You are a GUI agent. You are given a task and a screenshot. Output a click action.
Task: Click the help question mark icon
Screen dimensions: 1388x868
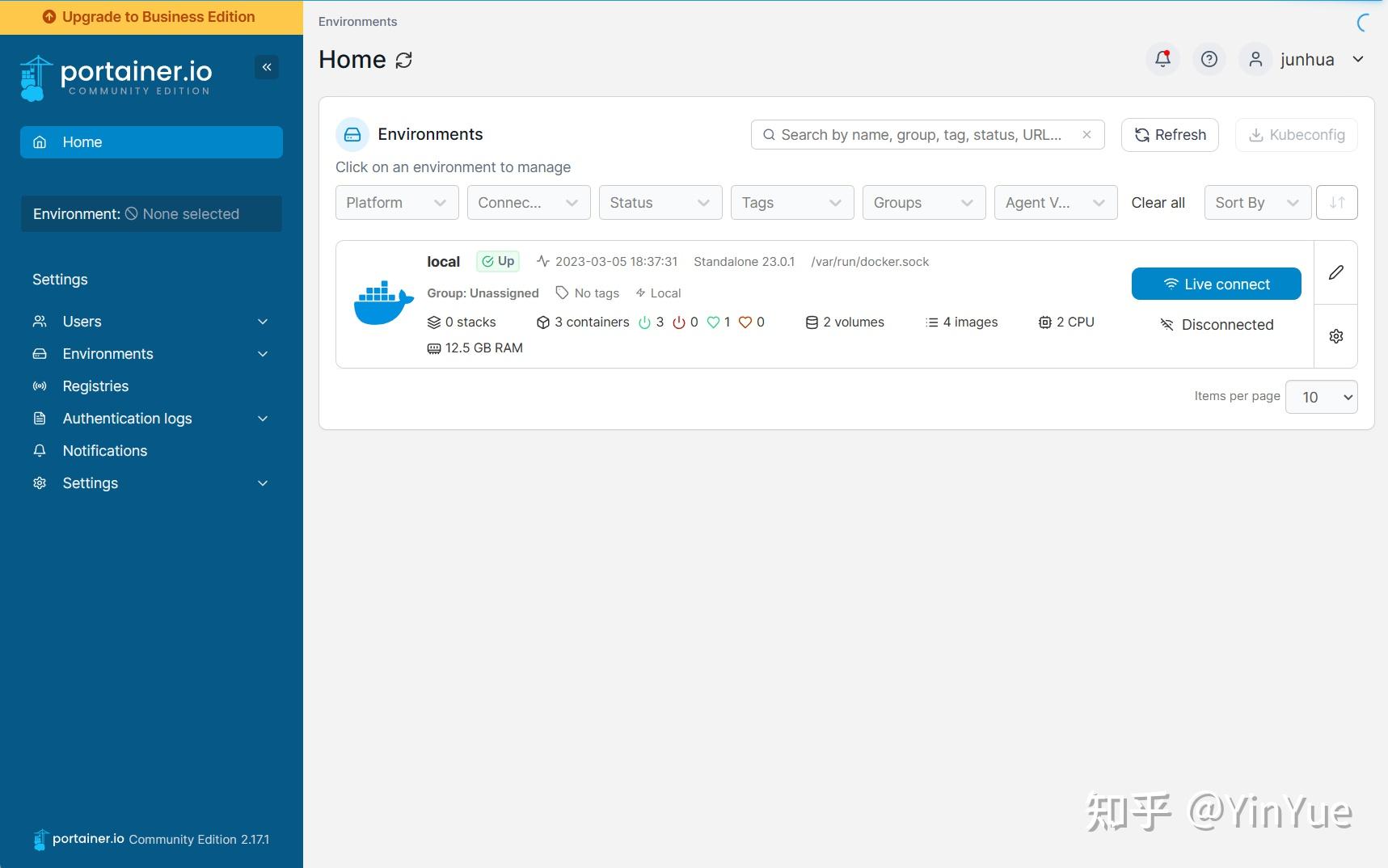pos(1209,59)
